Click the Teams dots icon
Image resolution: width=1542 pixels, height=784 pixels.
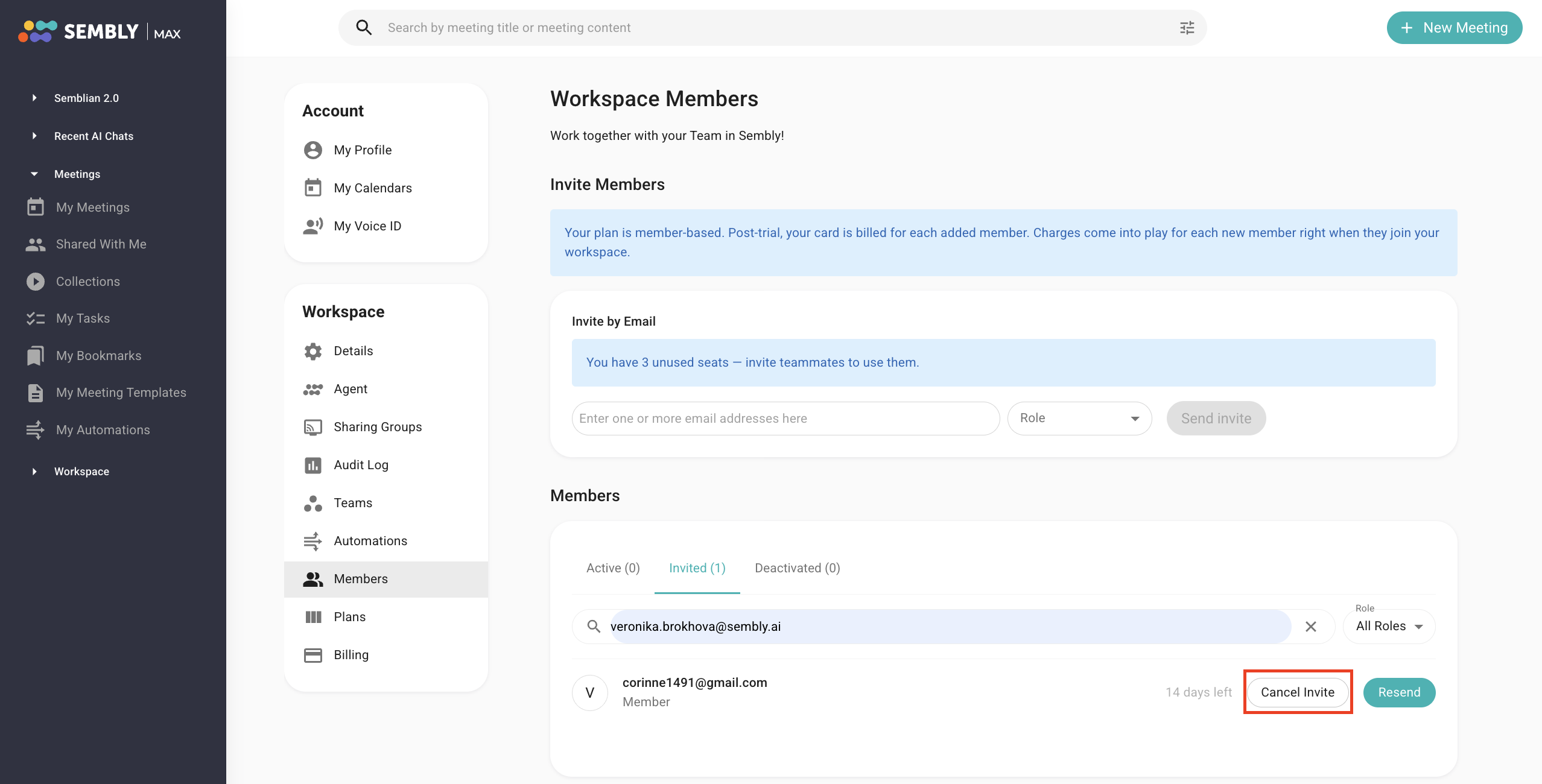click(313, 503)
